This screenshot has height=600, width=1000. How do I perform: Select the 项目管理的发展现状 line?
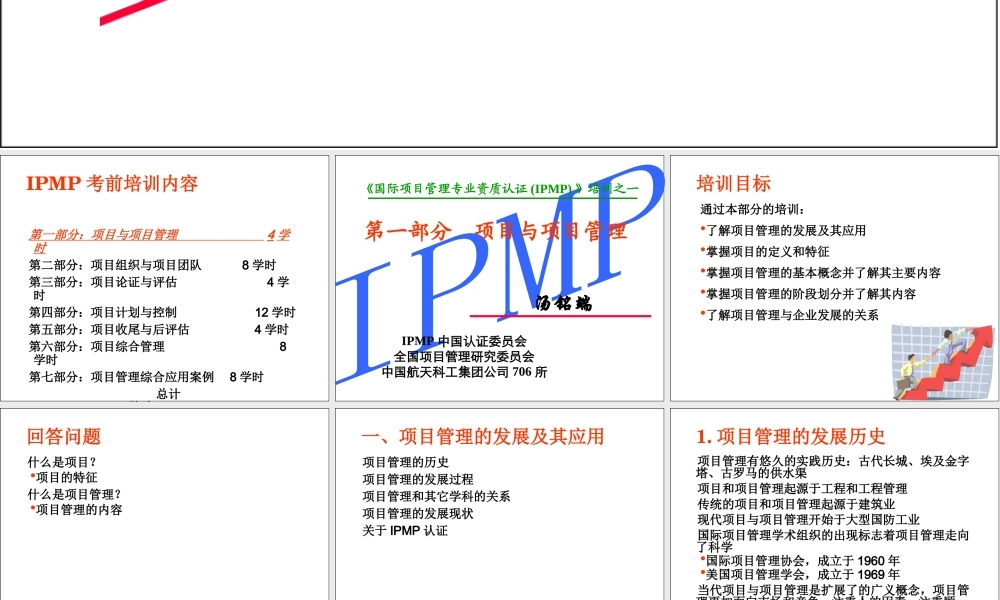click(418, 513)
